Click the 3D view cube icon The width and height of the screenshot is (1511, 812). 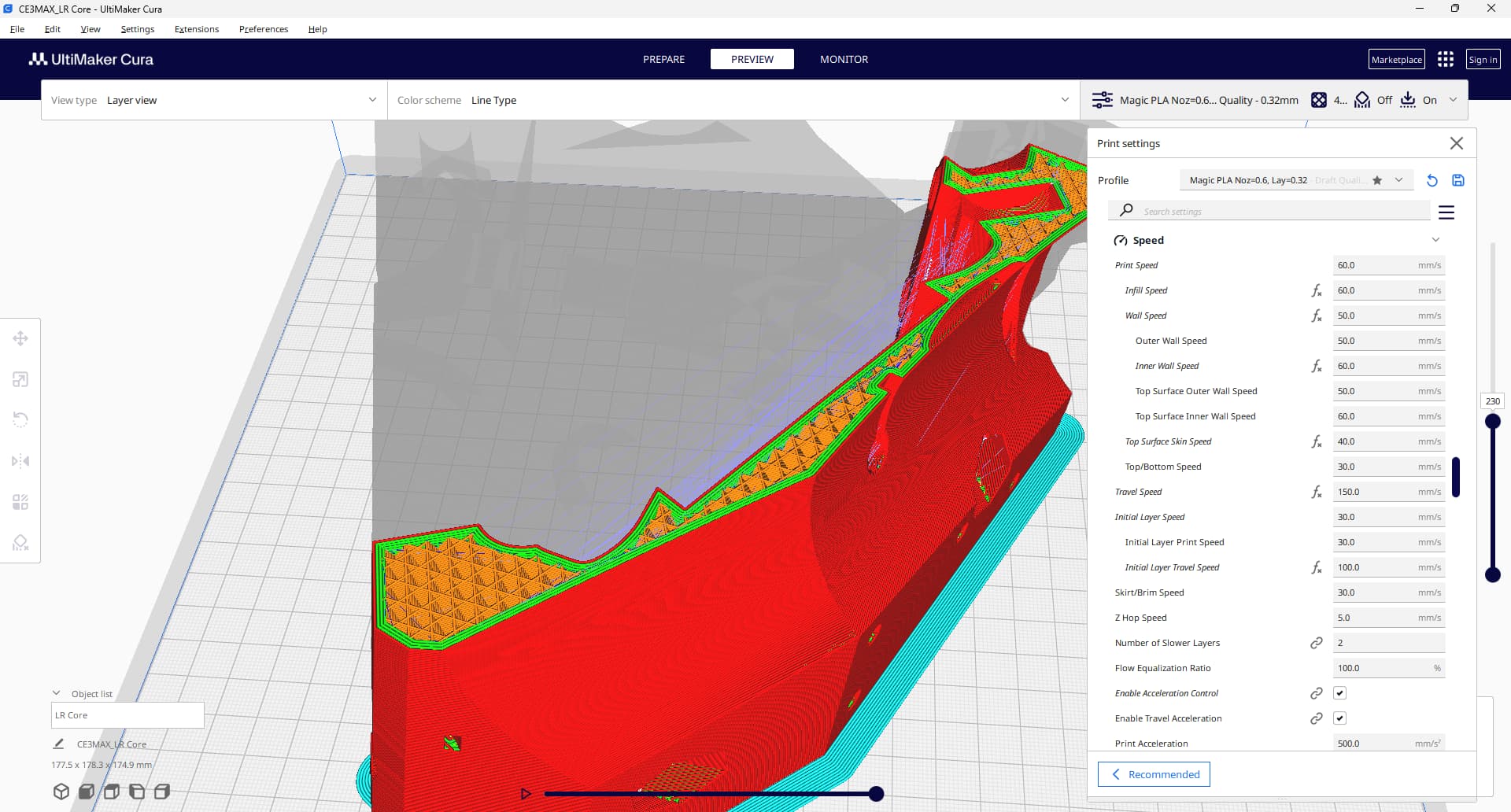coord(61,792)
